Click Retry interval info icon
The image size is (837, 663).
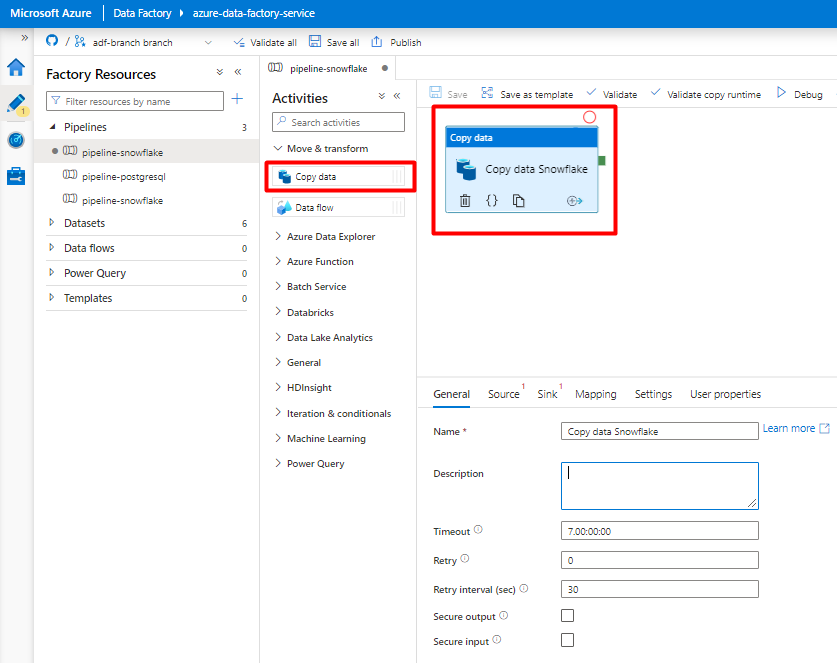524,588
